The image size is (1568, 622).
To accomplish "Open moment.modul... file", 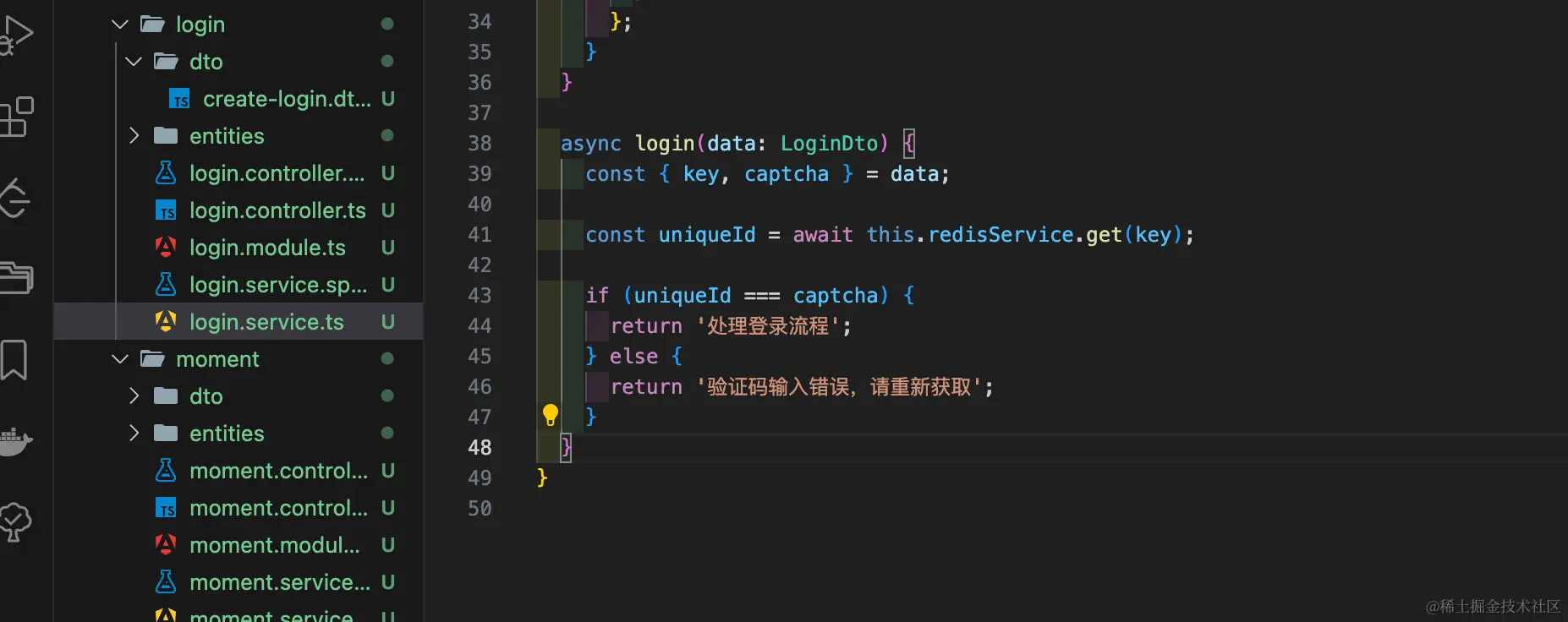I will pyautogui.click(x=275, y=545).
